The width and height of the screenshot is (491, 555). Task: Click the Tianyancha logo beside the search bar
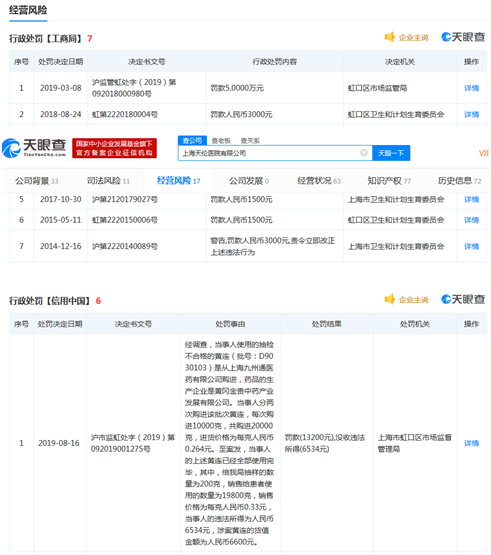(34, 148)
